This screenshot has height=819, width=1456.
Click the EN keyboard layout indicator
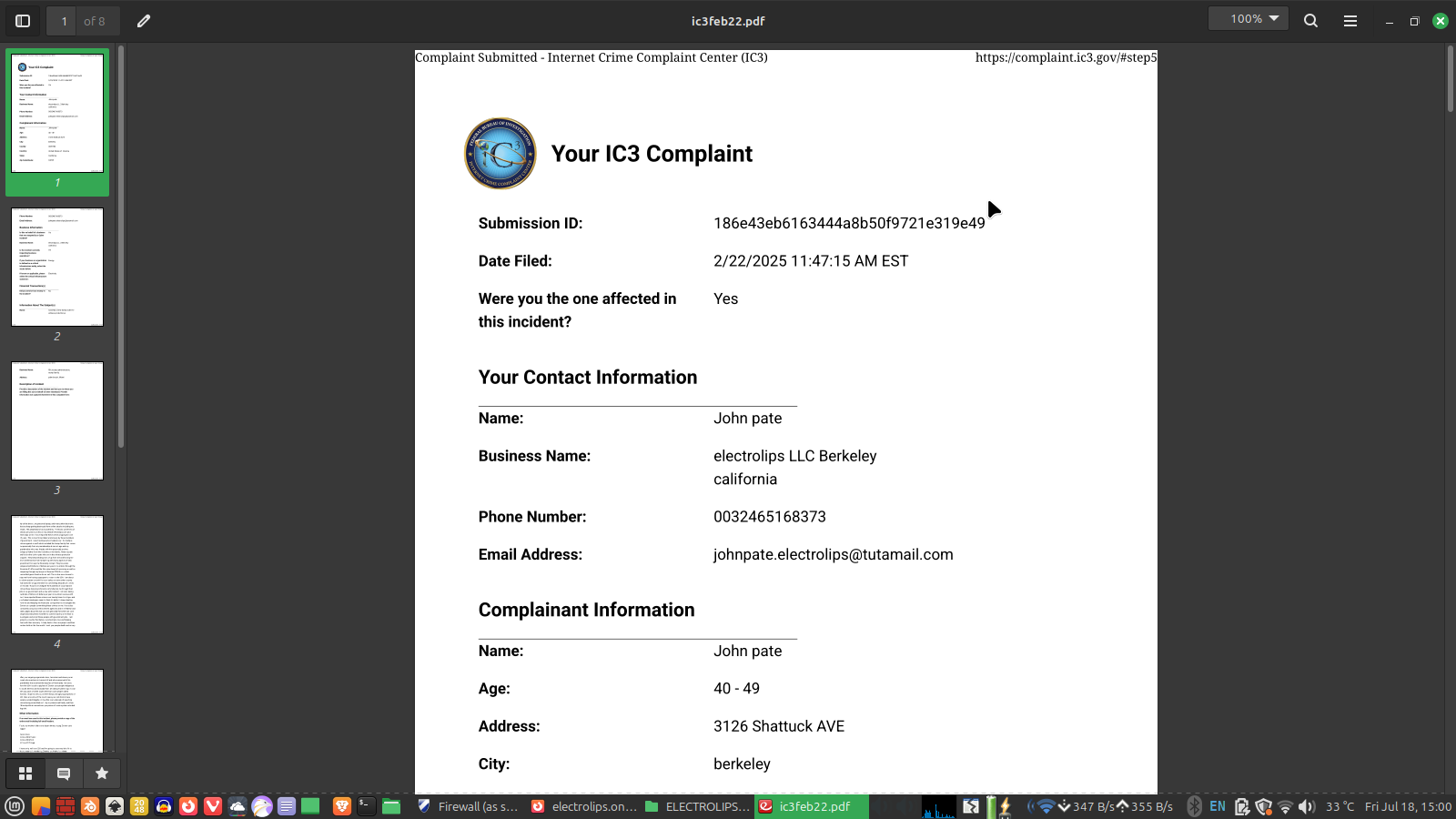pos(1218,806)
